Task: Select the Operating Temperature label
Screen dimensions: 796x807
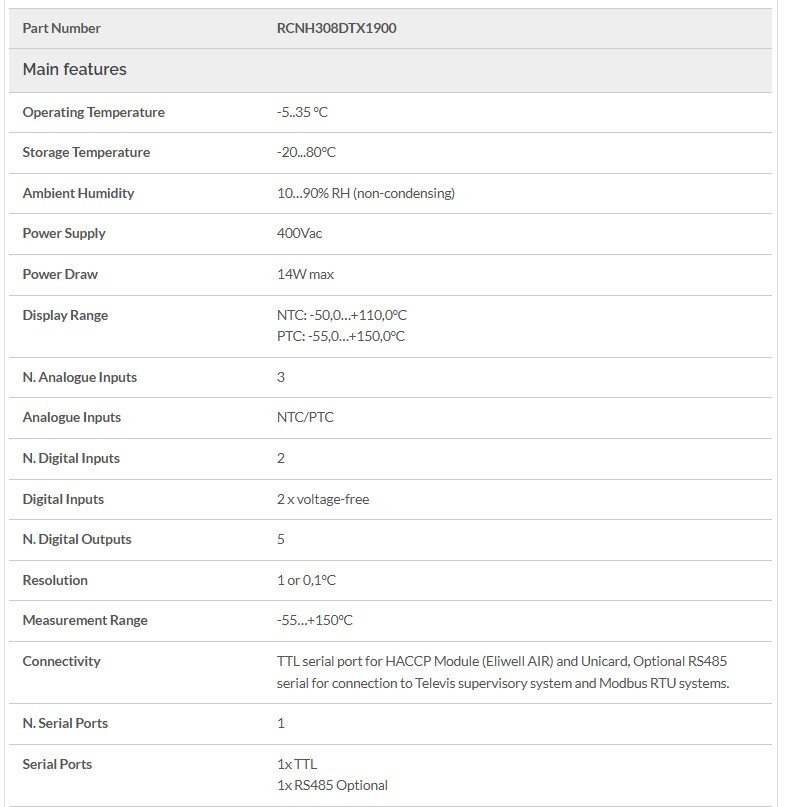Action: [93, 112]
